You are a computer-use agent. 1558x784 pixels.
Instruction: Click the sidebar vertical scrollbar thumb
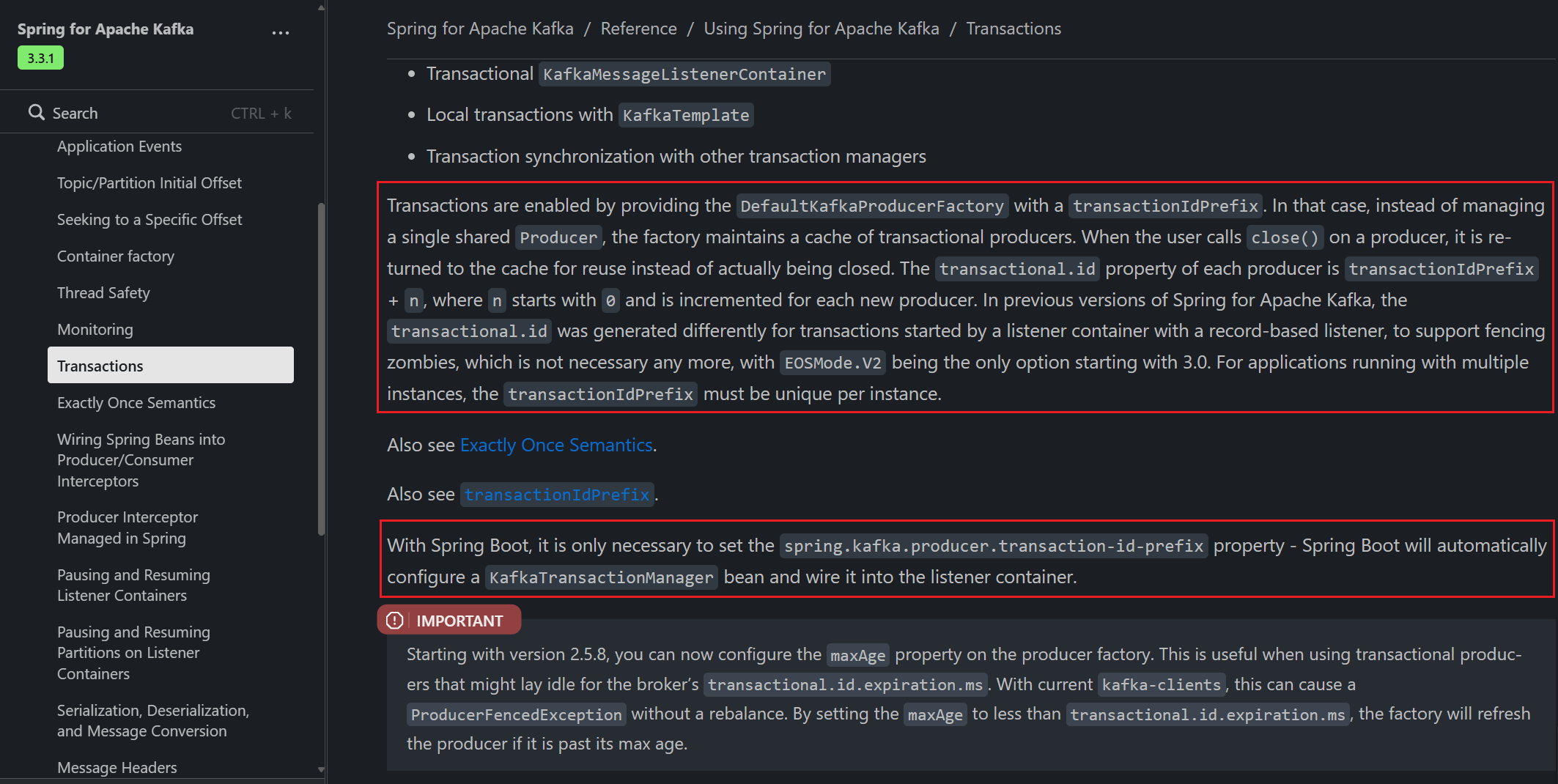click(x=321, y=369)
